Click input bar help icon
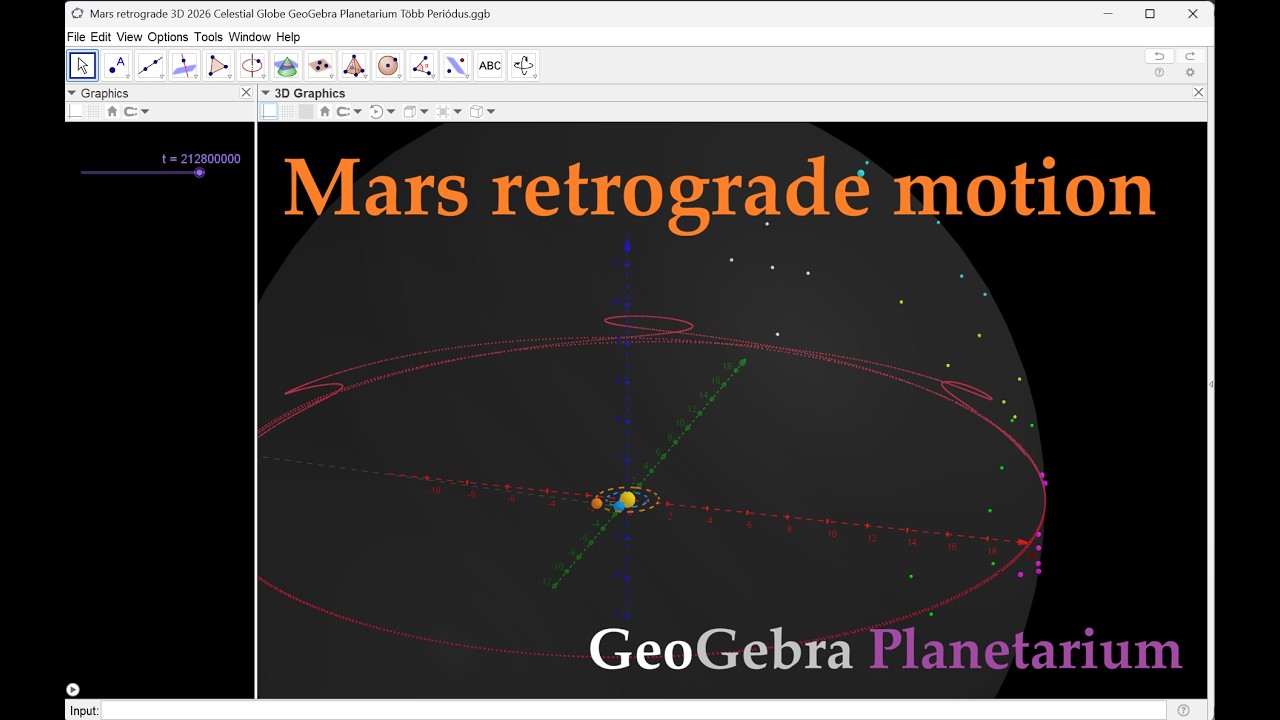This screenshot has height=720, width=1280. [x=1184, y=710]
